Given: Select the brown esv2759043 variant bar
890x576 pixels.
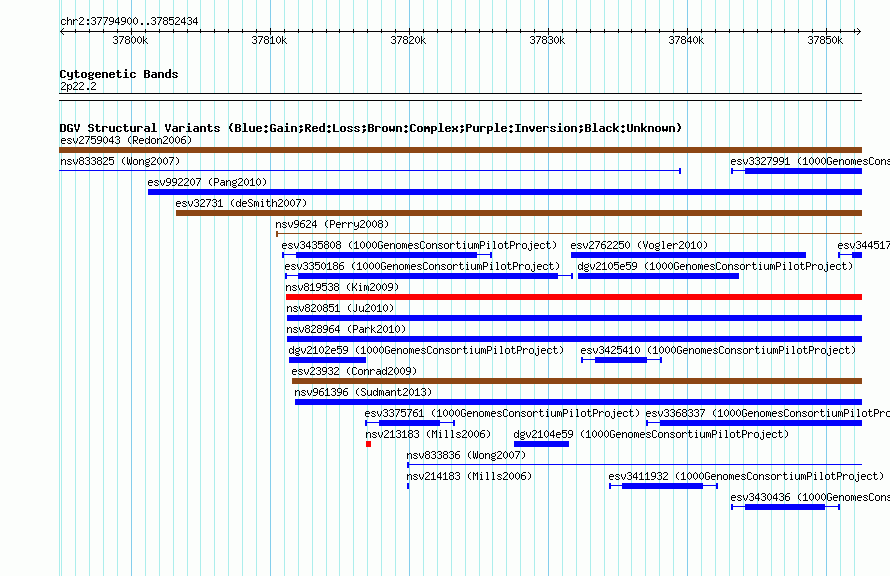Looking at the screenshot, I should pyautogui.click(x=460, y=150).
